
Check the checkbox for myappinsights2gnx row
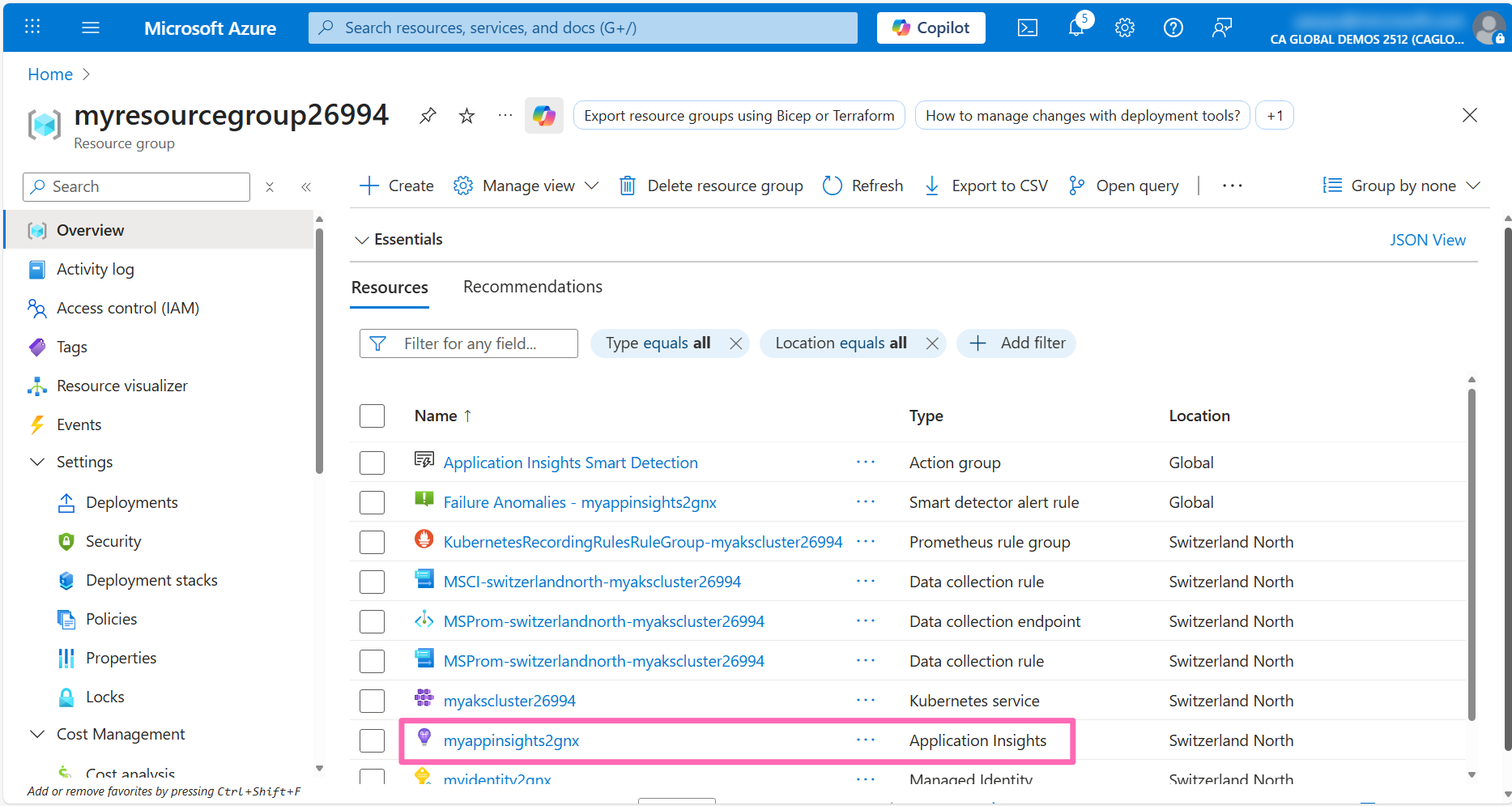coord(372,740)
